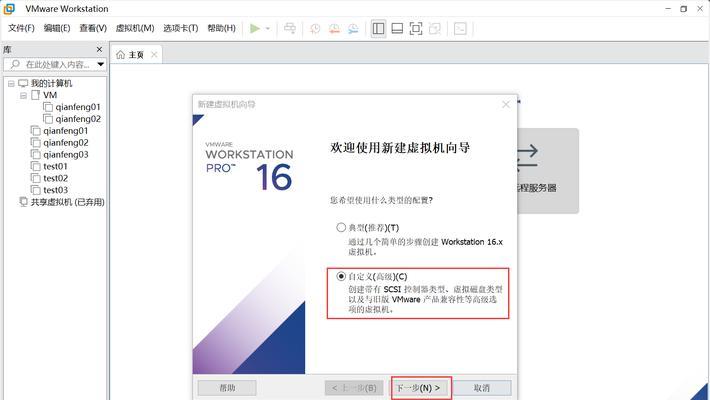Click the 取消 button in wizard
Screen dimensions: 710x400
coord(482,388)
